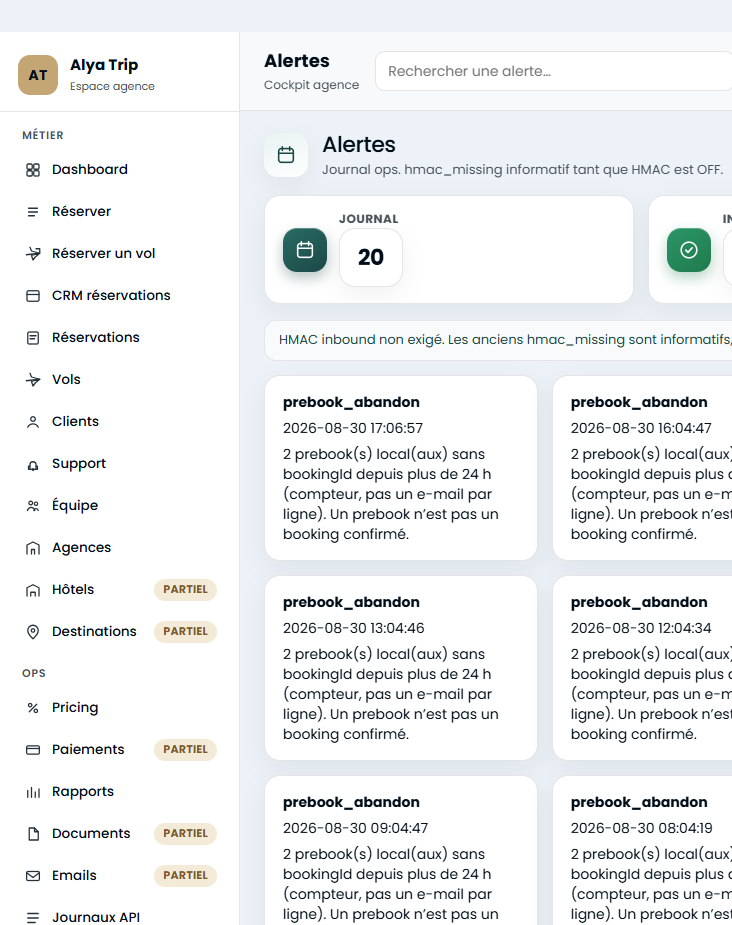Click the Dashboard grid icon
This screenshot has width=732, height=925.
click(33, 170)
